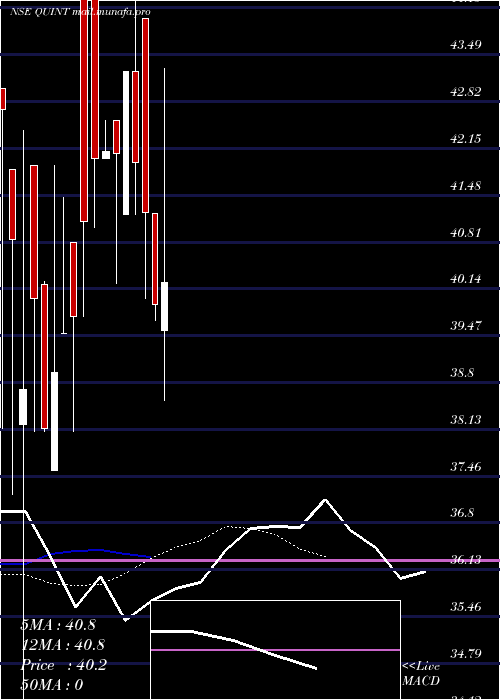Image resolution: width=500 pixels, height=700 pixels.
Task: Click the 41.48 price axis label
Action: click(466, 185)
